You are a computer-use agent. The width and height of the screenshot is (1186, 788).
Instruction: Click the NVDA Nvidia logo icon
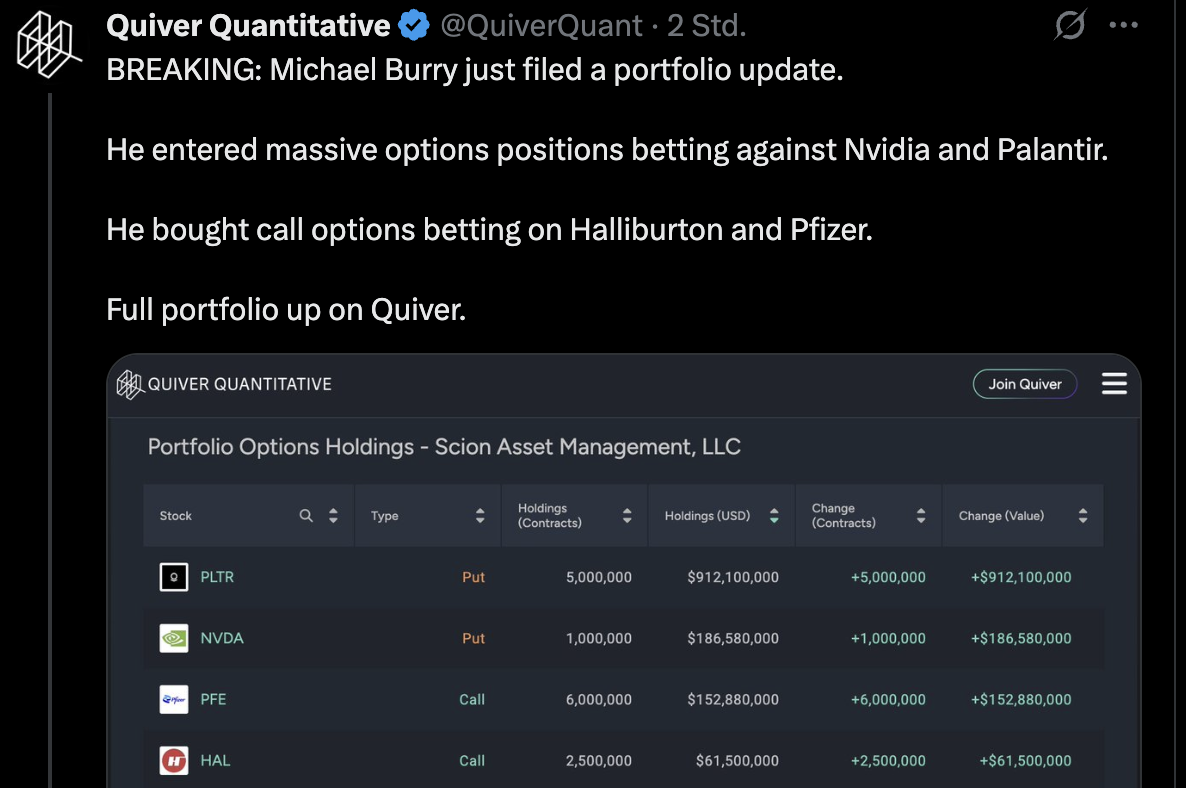(174, 638)
